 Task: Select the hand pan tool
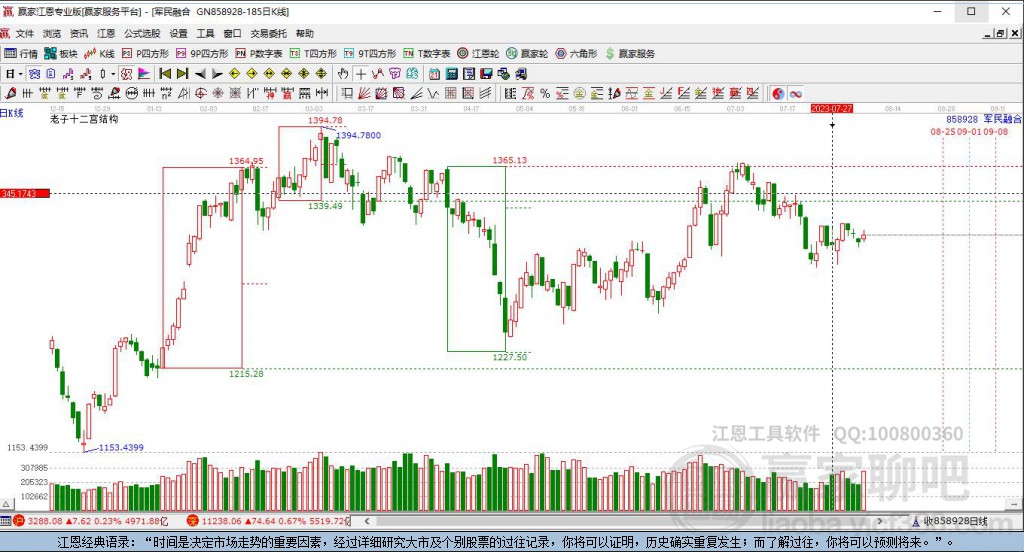coord(343,74)
